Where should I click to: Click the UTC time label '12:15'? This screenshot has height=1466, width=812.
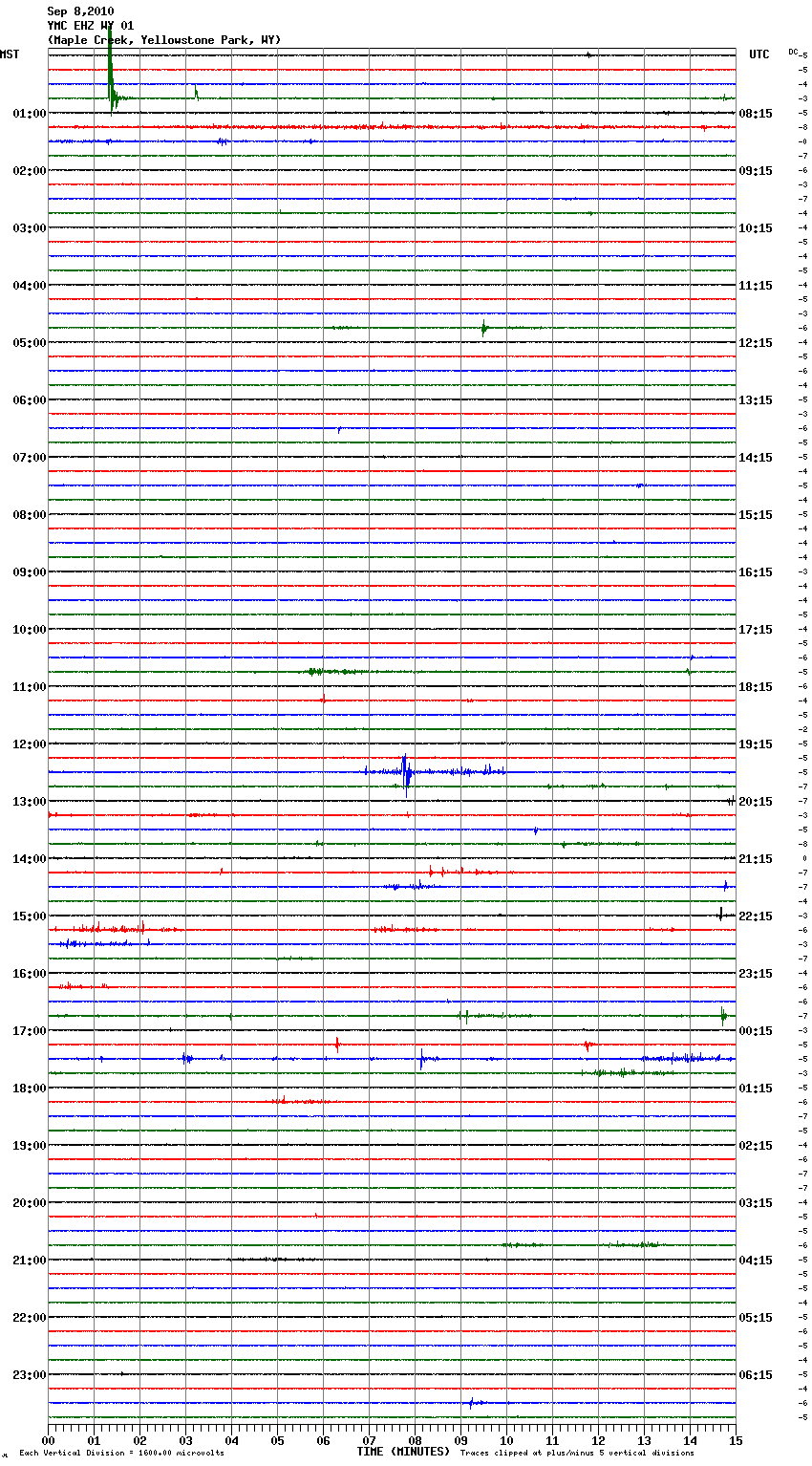(x=756, y=343)
